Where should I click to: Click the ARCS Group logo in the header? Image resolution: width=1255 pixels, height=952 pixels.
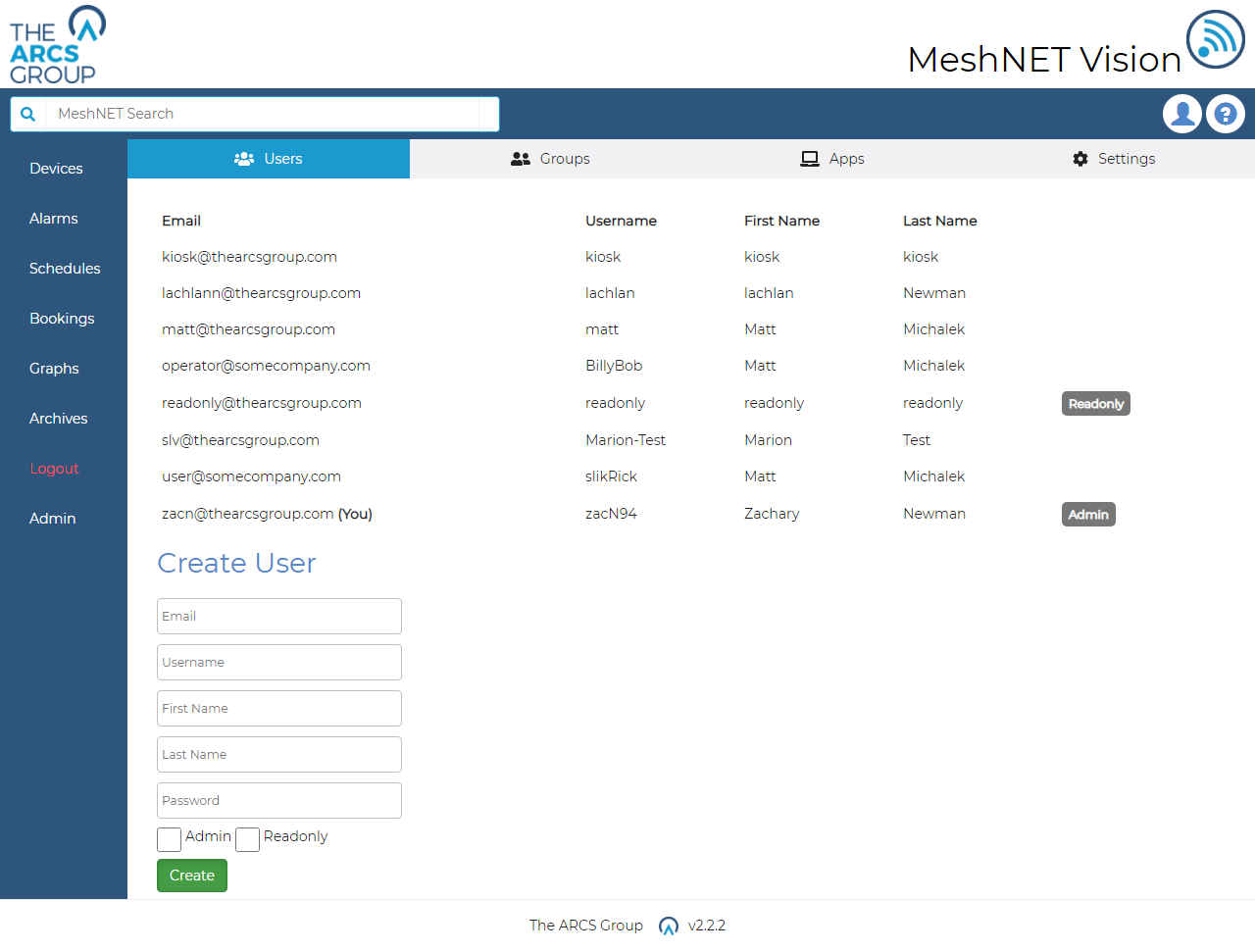[x=56, y=44]
